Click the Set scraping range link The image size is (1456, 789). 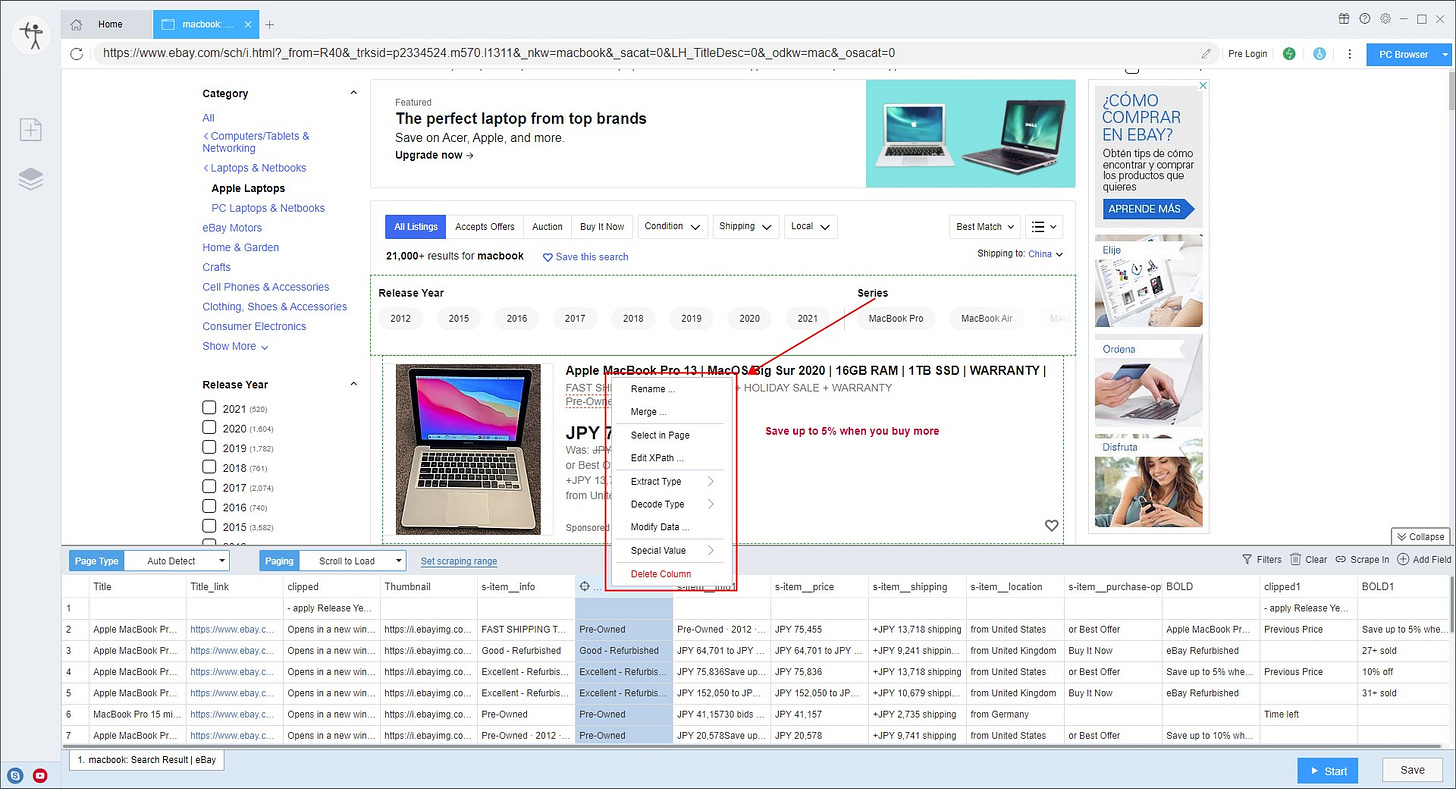459,561
